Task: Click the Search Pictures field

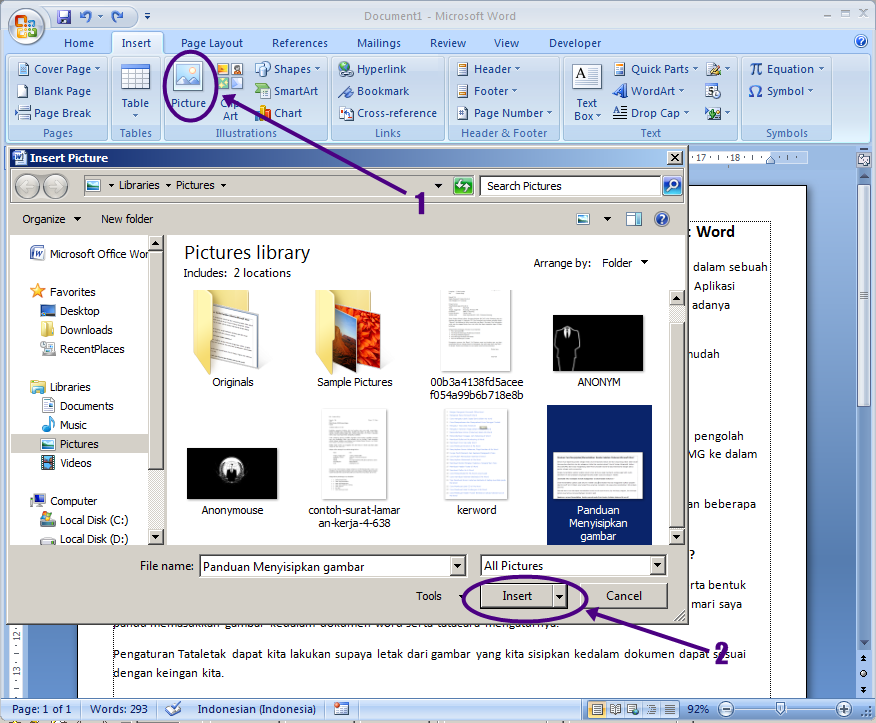Action: point(570,185)
